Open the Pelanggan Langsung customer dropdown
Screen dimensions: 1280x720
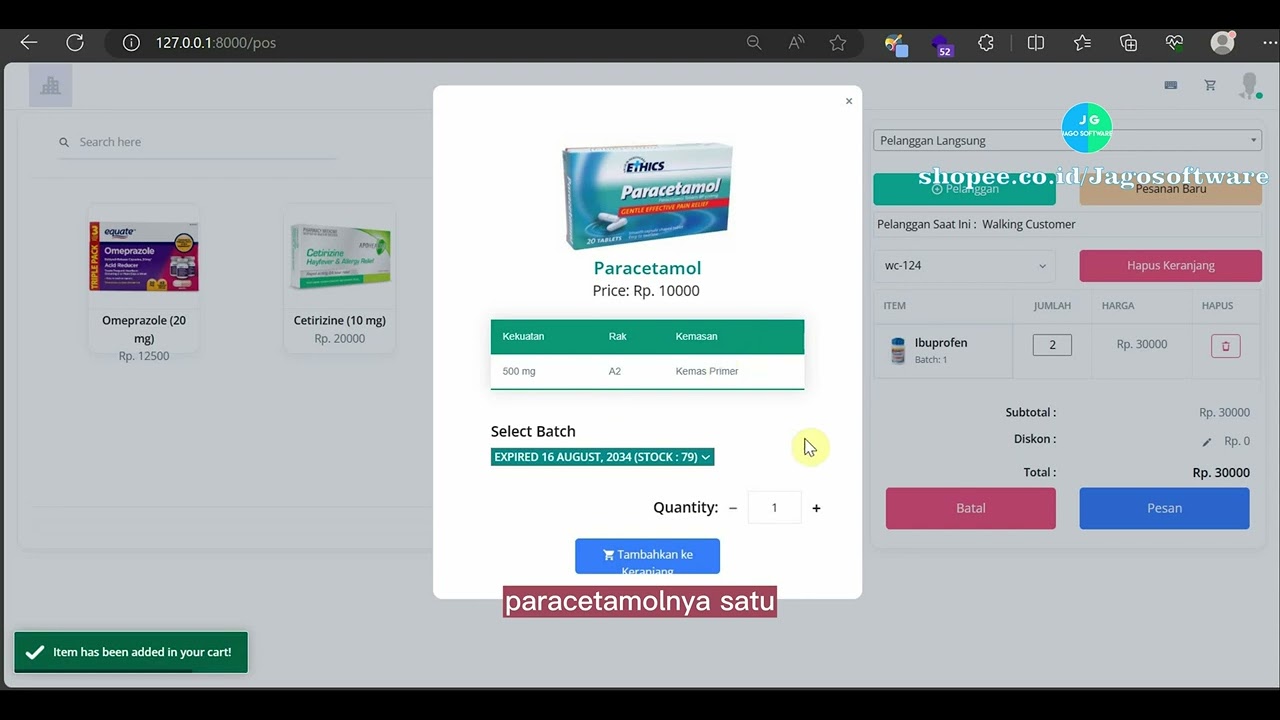pyautogui.click(x=1067, y=140)
